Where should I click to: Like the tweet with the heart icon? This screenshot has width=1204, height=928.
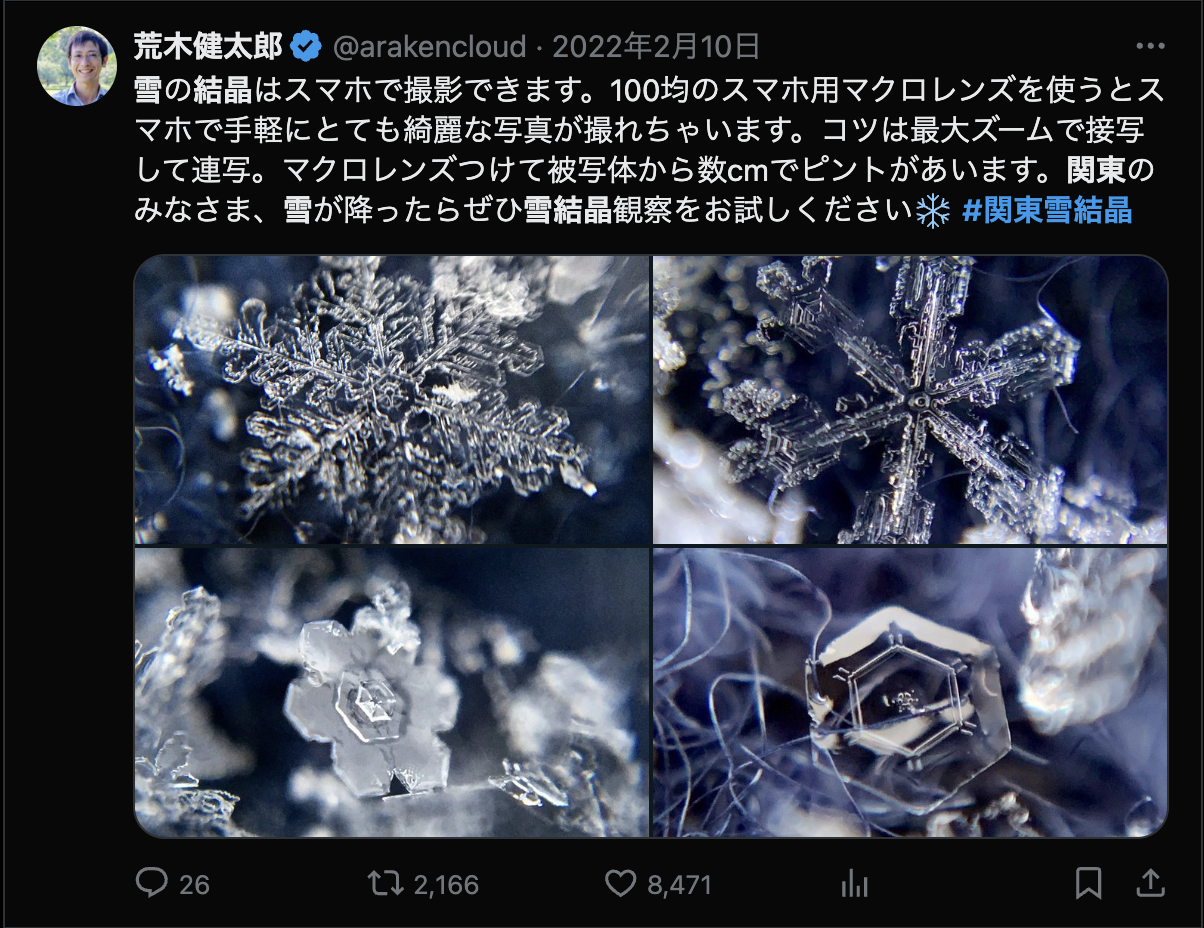click(621, 883)
